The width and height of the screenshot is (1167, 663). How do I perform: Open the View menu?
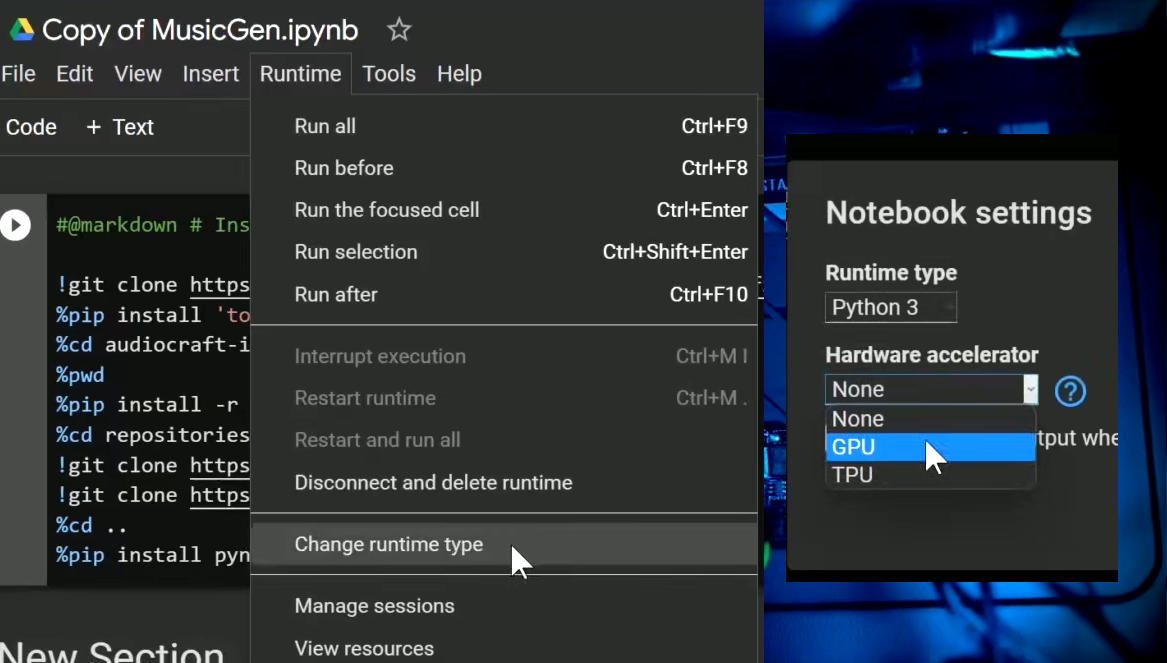(138, 74)
